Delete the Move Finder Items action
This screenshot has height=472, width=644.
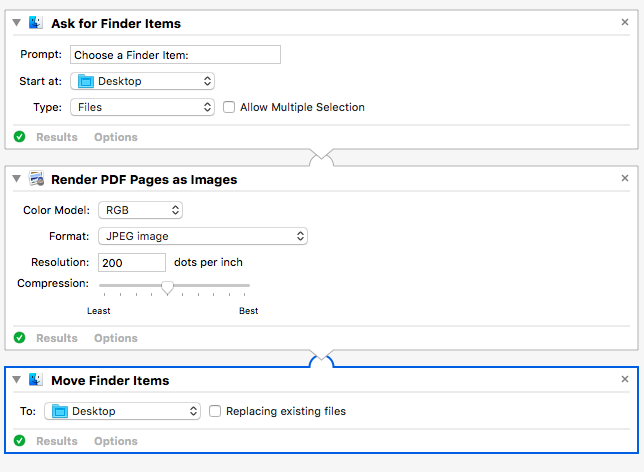(625, 380)
